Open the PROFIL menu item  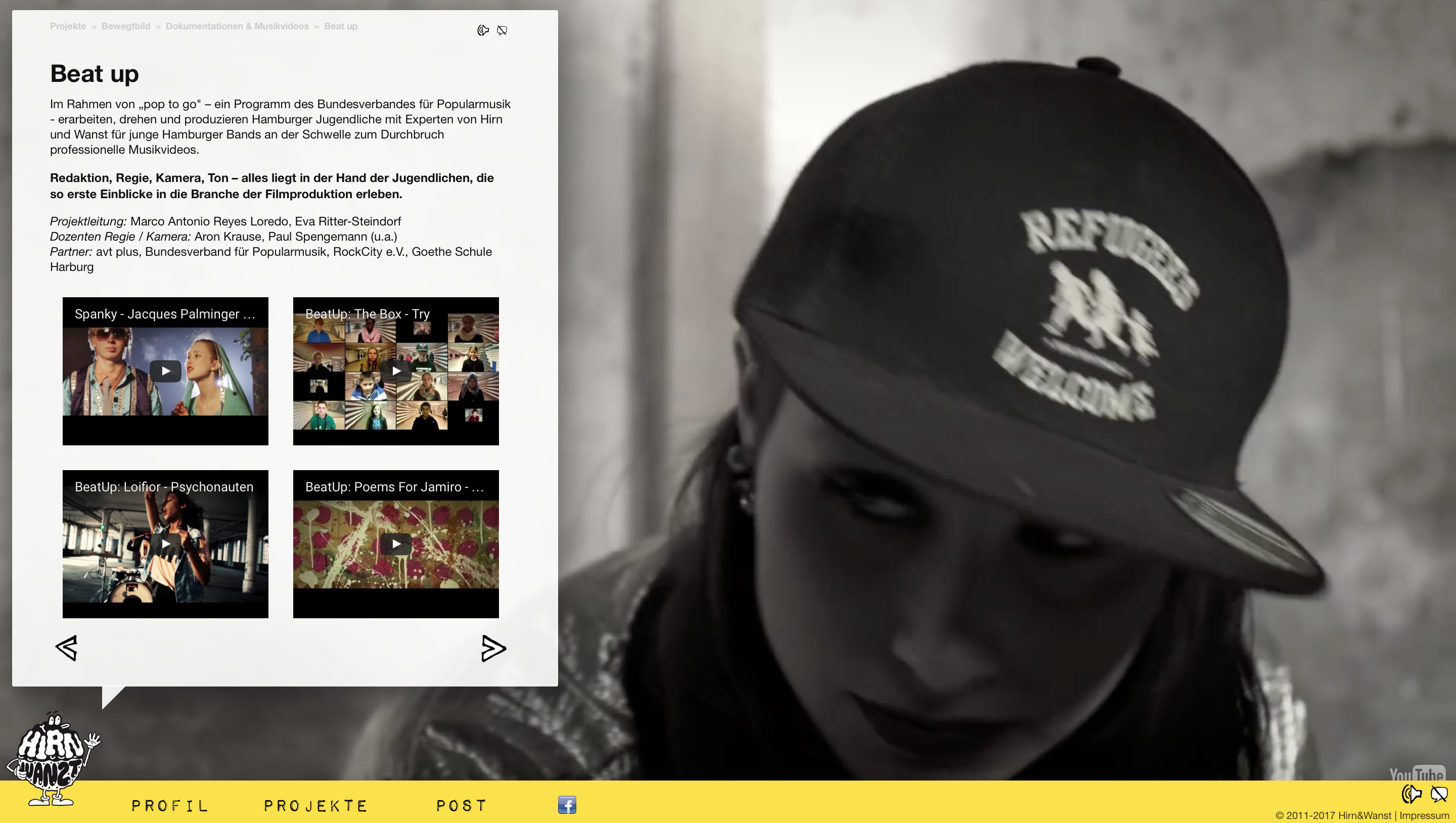[169, 805]
